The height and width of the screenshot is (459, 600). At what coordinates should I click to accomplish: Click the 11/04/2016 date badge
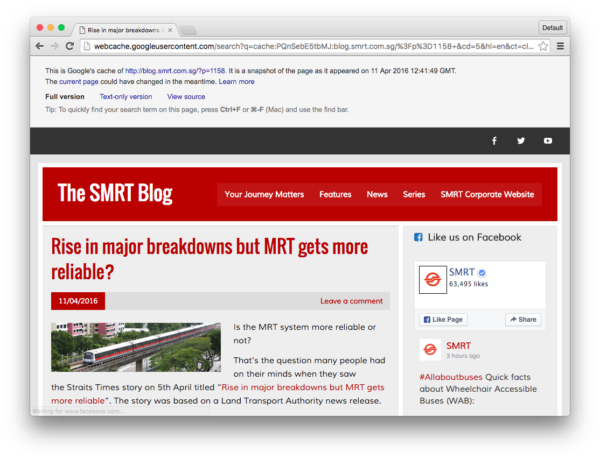(78, 301)
